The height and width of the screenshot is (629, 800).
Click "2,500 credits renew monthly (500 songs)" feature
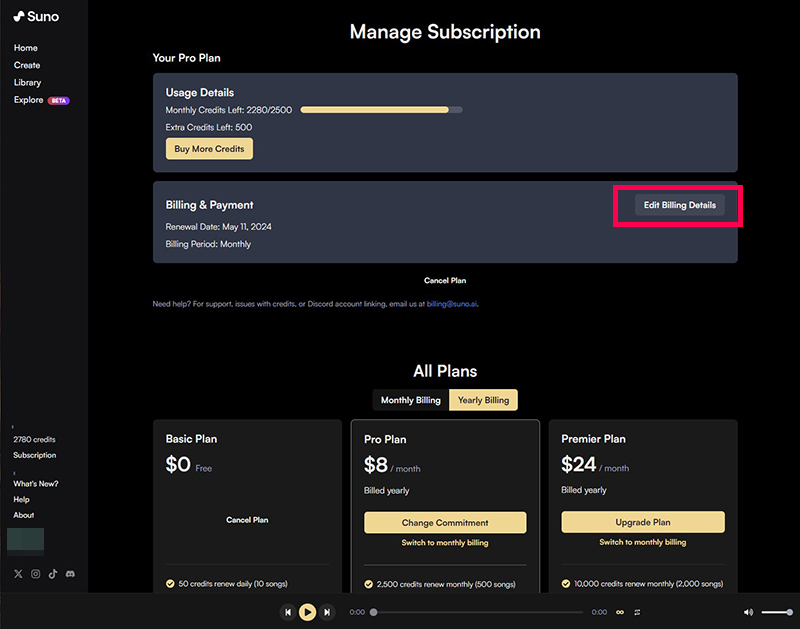pos(446,584)
